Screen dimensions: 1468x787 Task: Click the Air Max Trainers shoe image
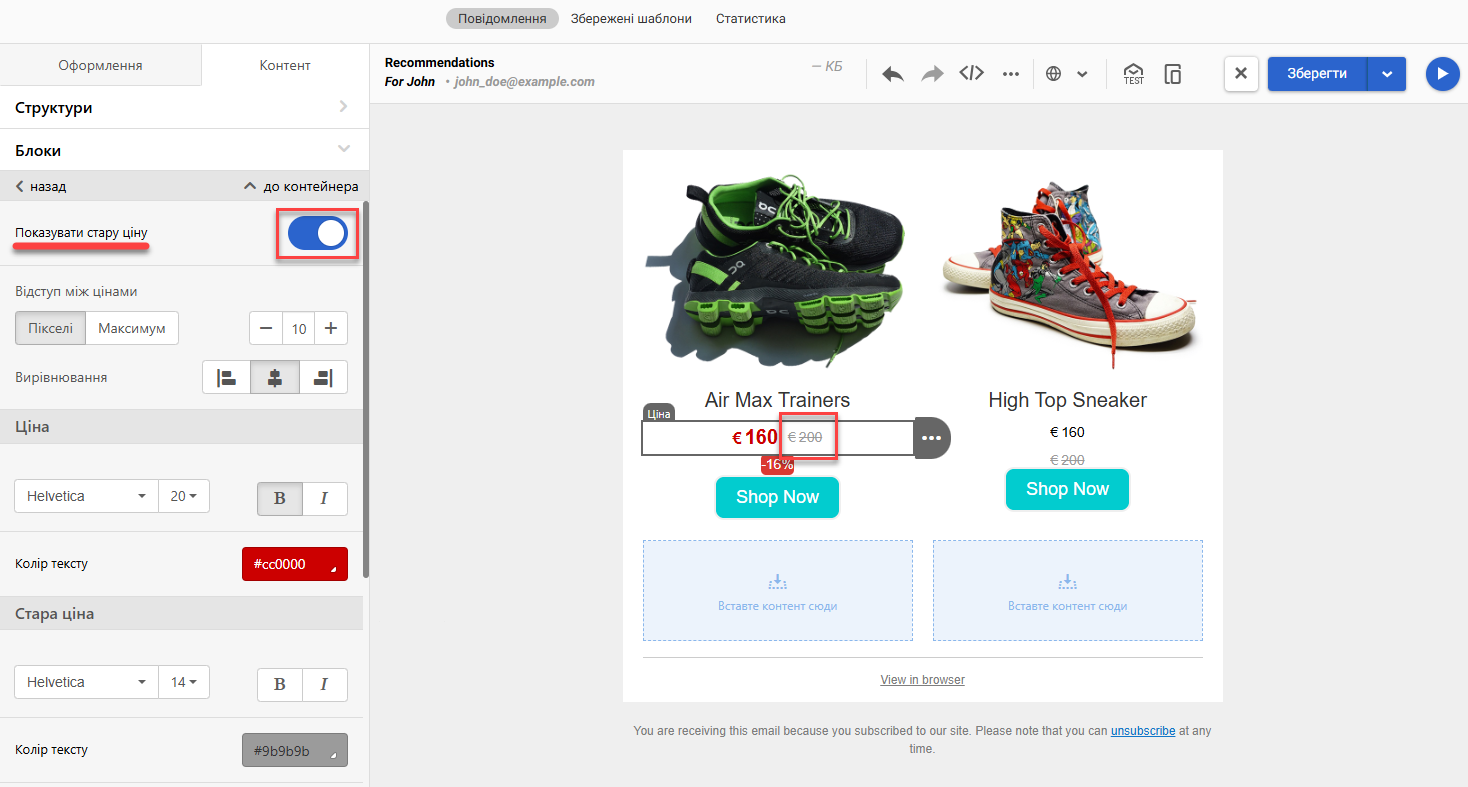coord(778,270)
